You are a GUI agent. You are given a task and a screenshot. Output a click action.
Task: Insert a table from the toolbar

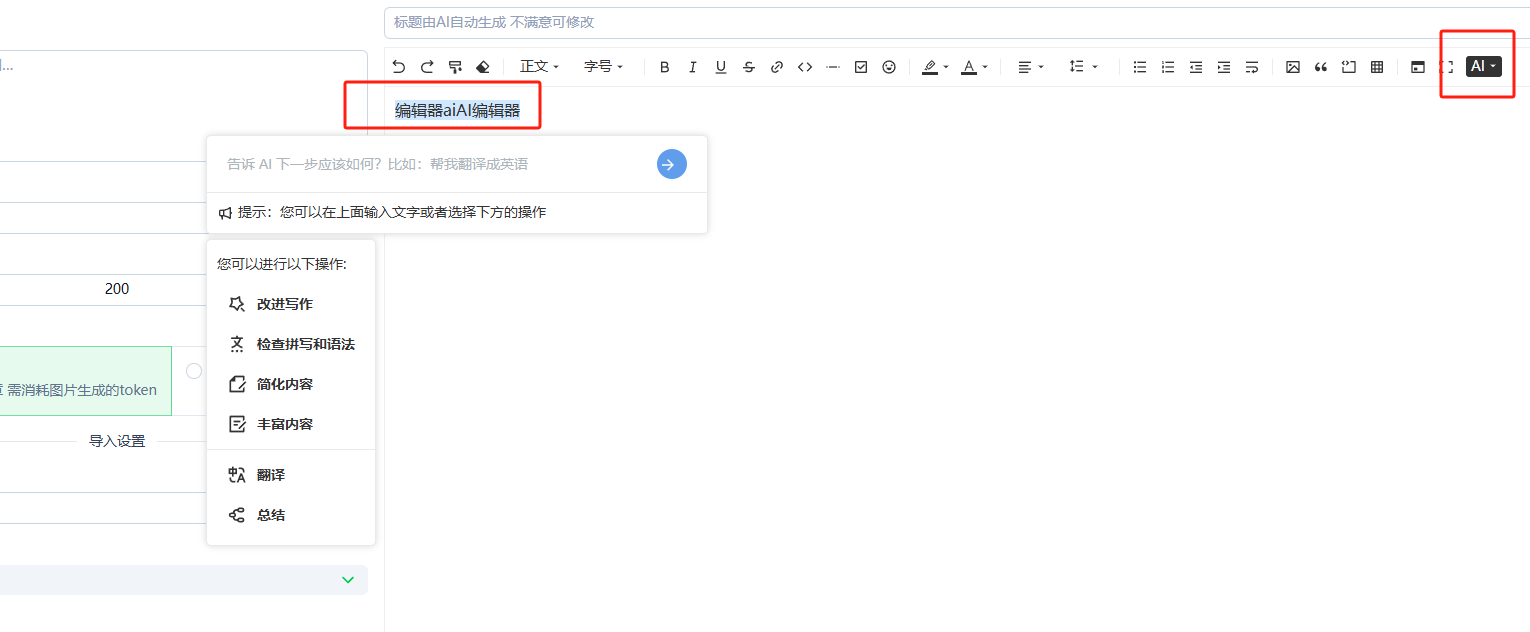coord(1377,67)
